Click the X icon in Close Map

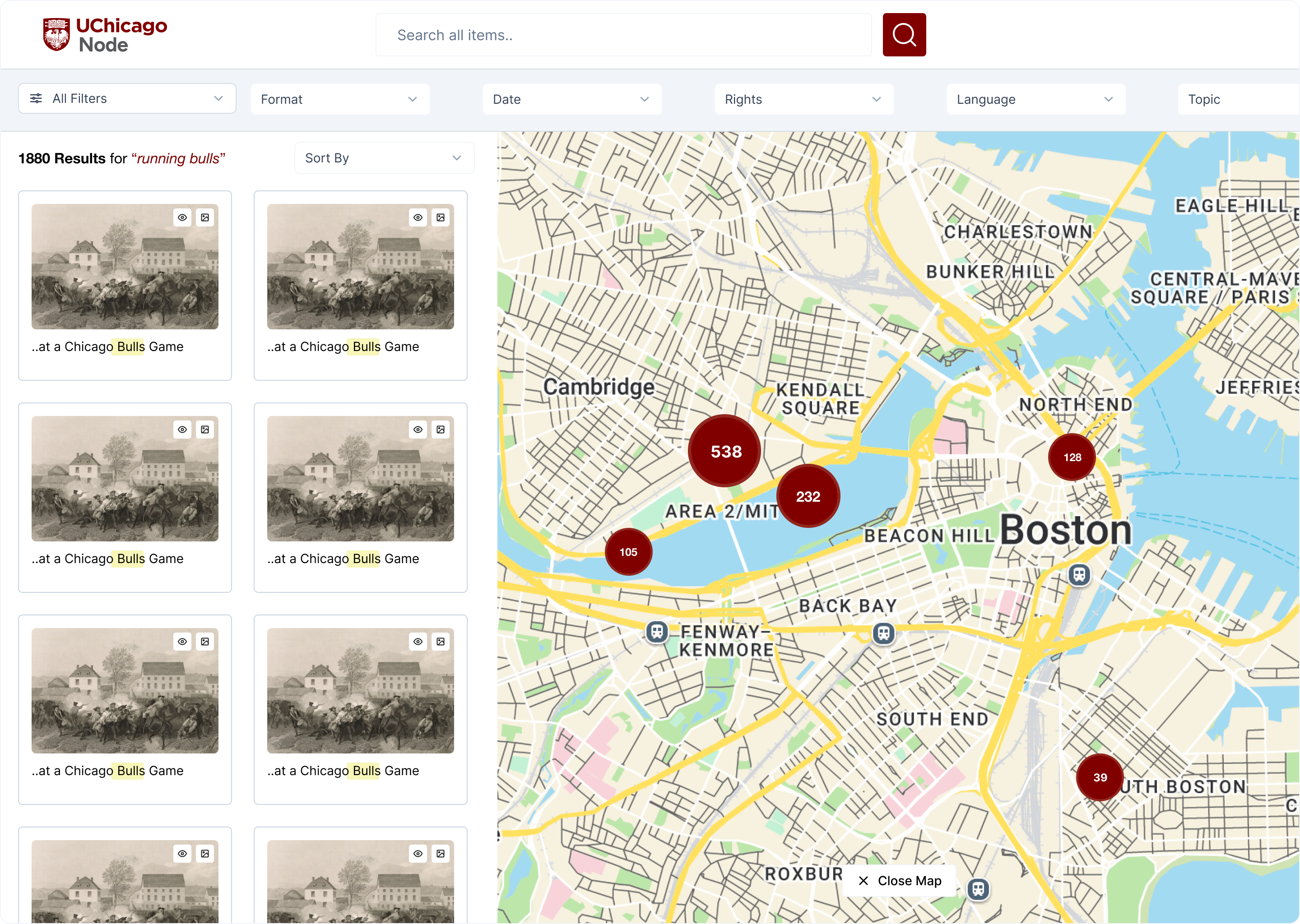coord(864,881)
